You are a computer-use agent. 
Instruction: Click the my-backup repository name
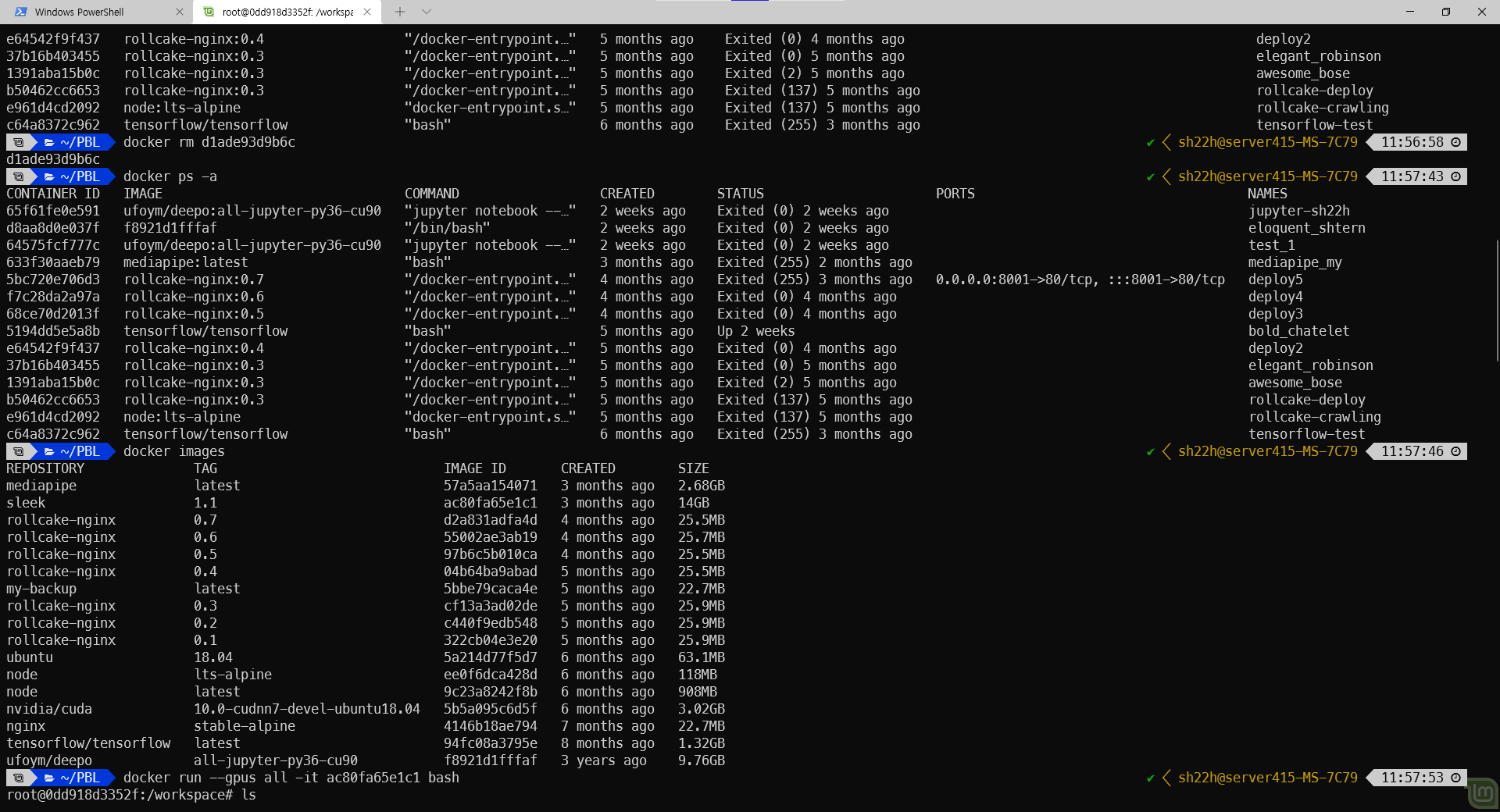[41, 589]
